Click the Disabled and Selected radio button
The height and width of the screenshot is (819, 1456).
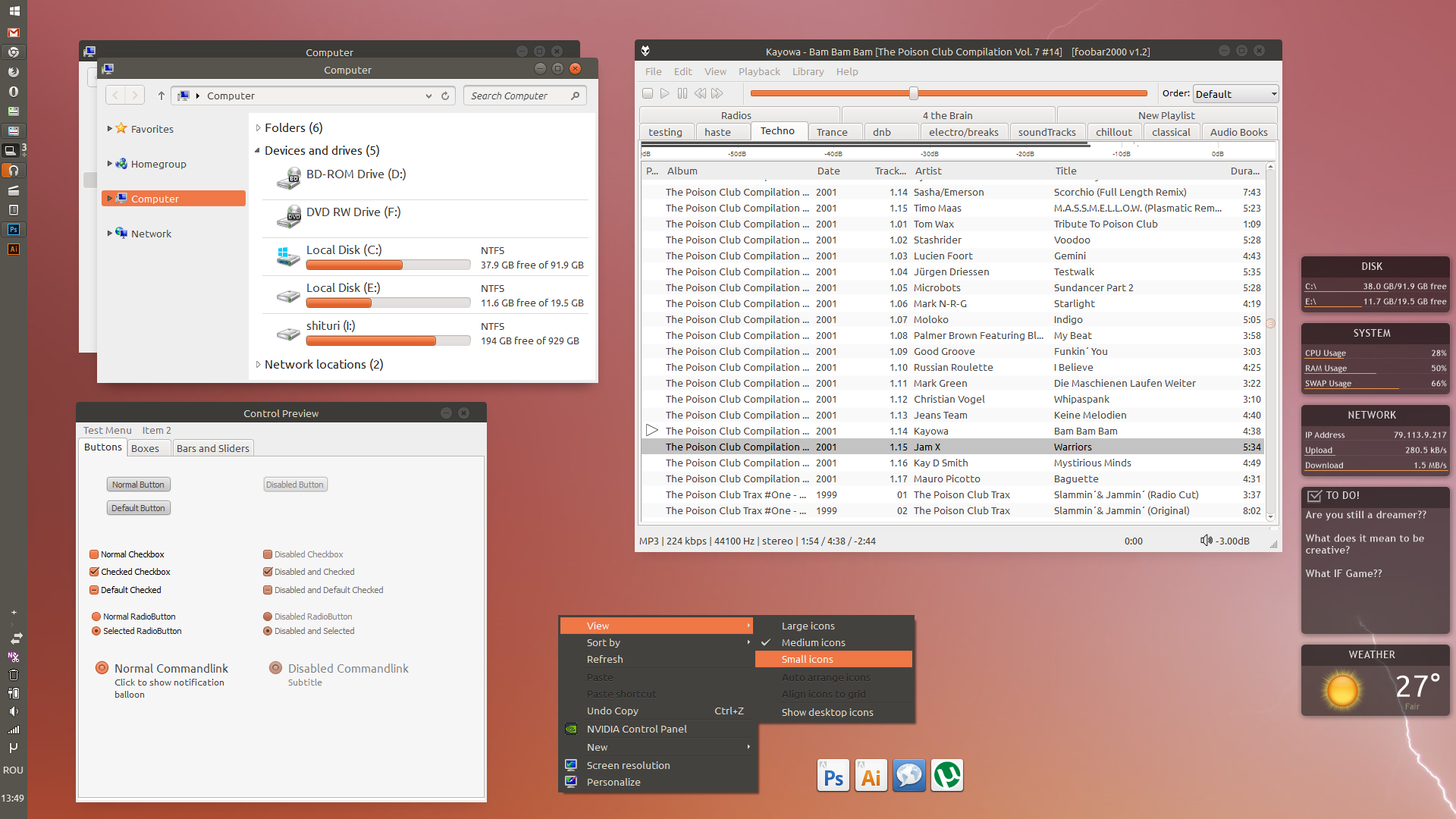pyautogui.click(x=268, y=631)
